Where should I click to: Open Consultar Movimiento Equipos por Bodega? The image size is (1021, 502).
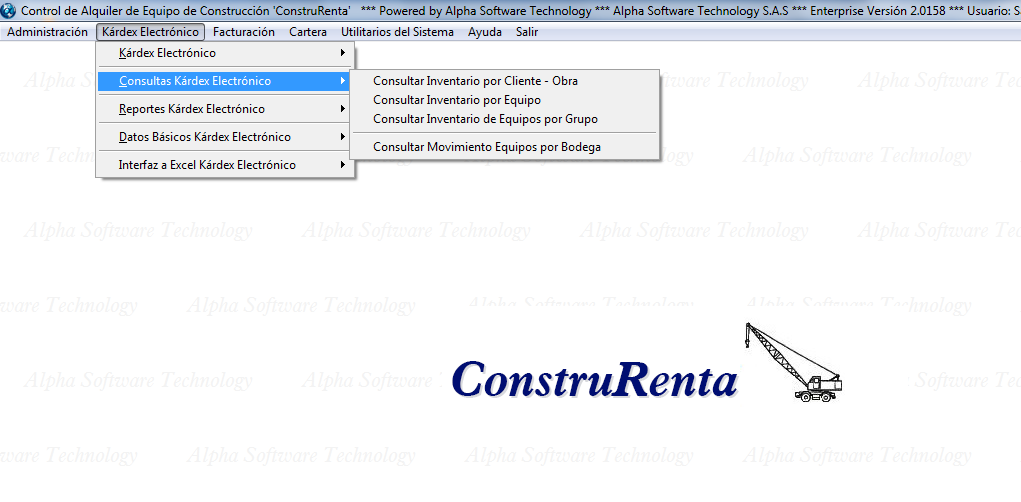486,147
